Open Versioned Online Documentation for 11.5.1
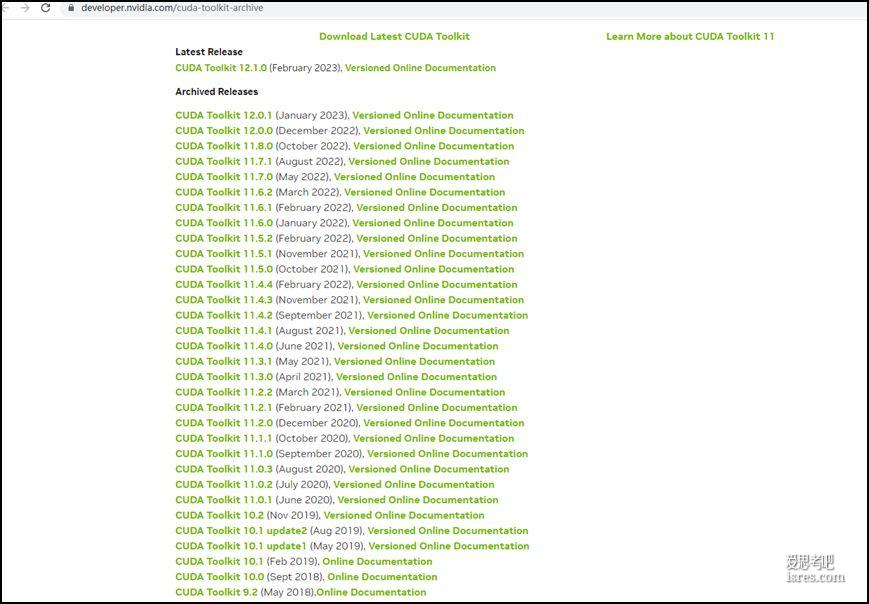This screenshot has width=869, height=604. click(x=443, y=254)
